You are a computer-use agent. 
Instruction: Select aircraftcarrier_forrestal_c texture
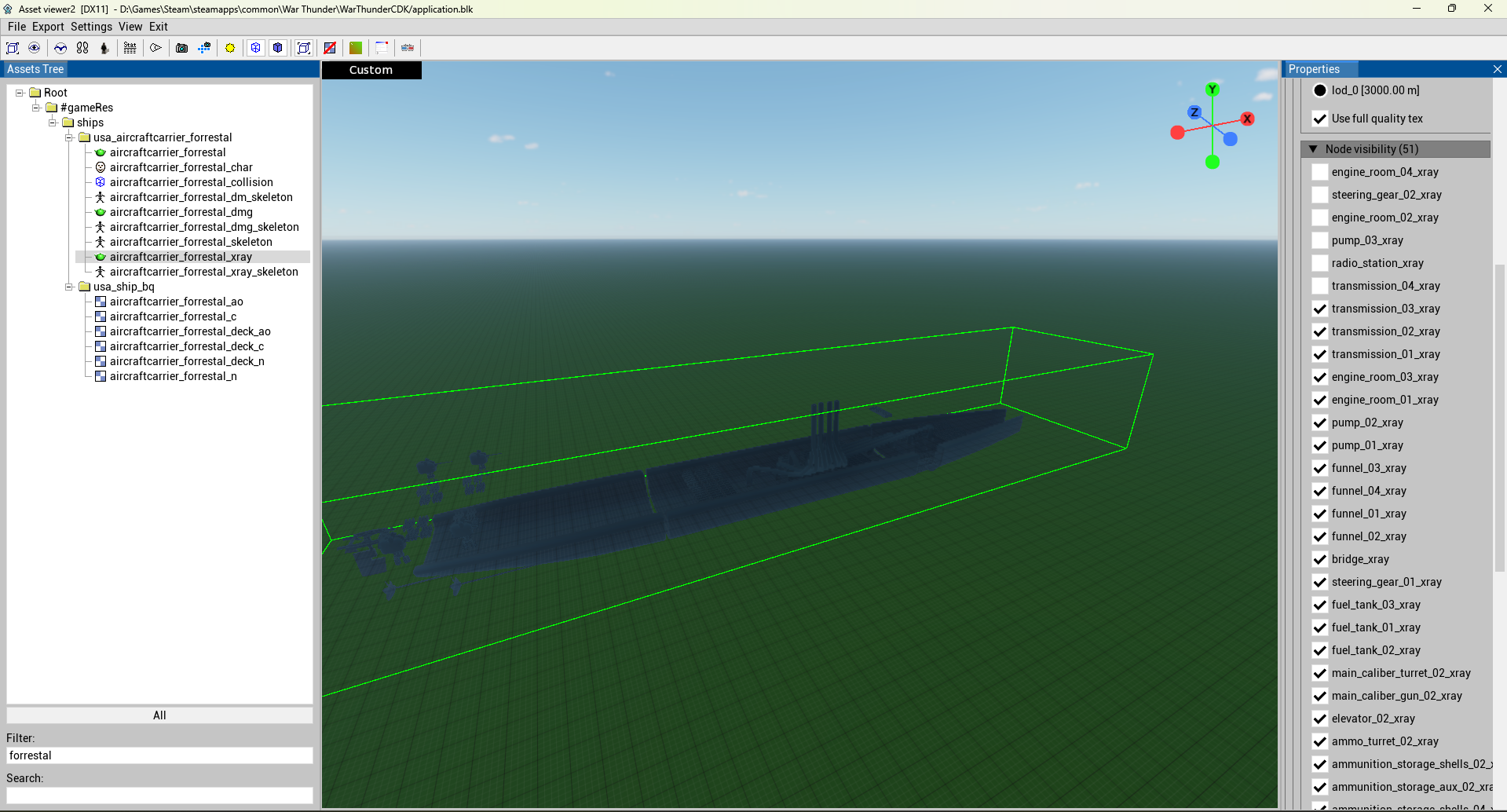tap(173, 316)
